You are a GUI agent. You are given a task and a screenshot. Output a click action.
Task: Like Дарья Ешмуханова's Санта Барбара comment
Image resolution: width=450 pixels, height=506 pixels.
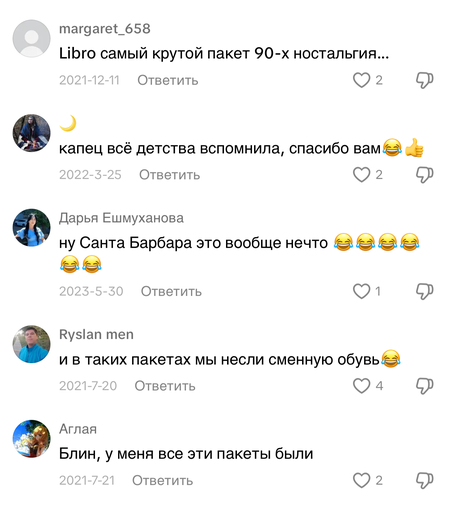coord(362,291)
